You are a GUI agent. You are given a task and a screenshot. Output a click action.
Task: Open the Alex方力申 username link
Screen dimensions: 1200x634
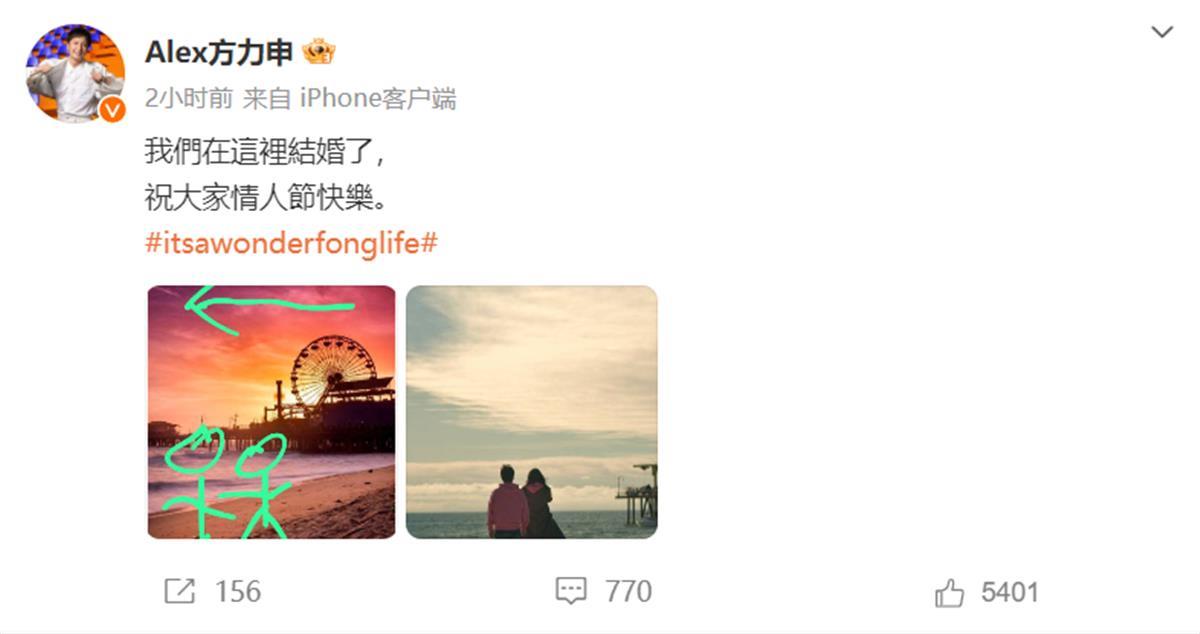pyautogui.click(x=219, y=52)
